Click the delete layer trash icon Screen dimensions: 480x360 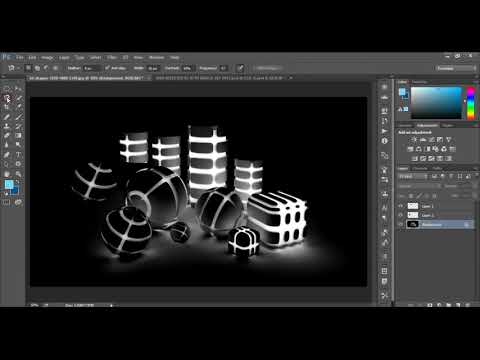tap(467, 305)
